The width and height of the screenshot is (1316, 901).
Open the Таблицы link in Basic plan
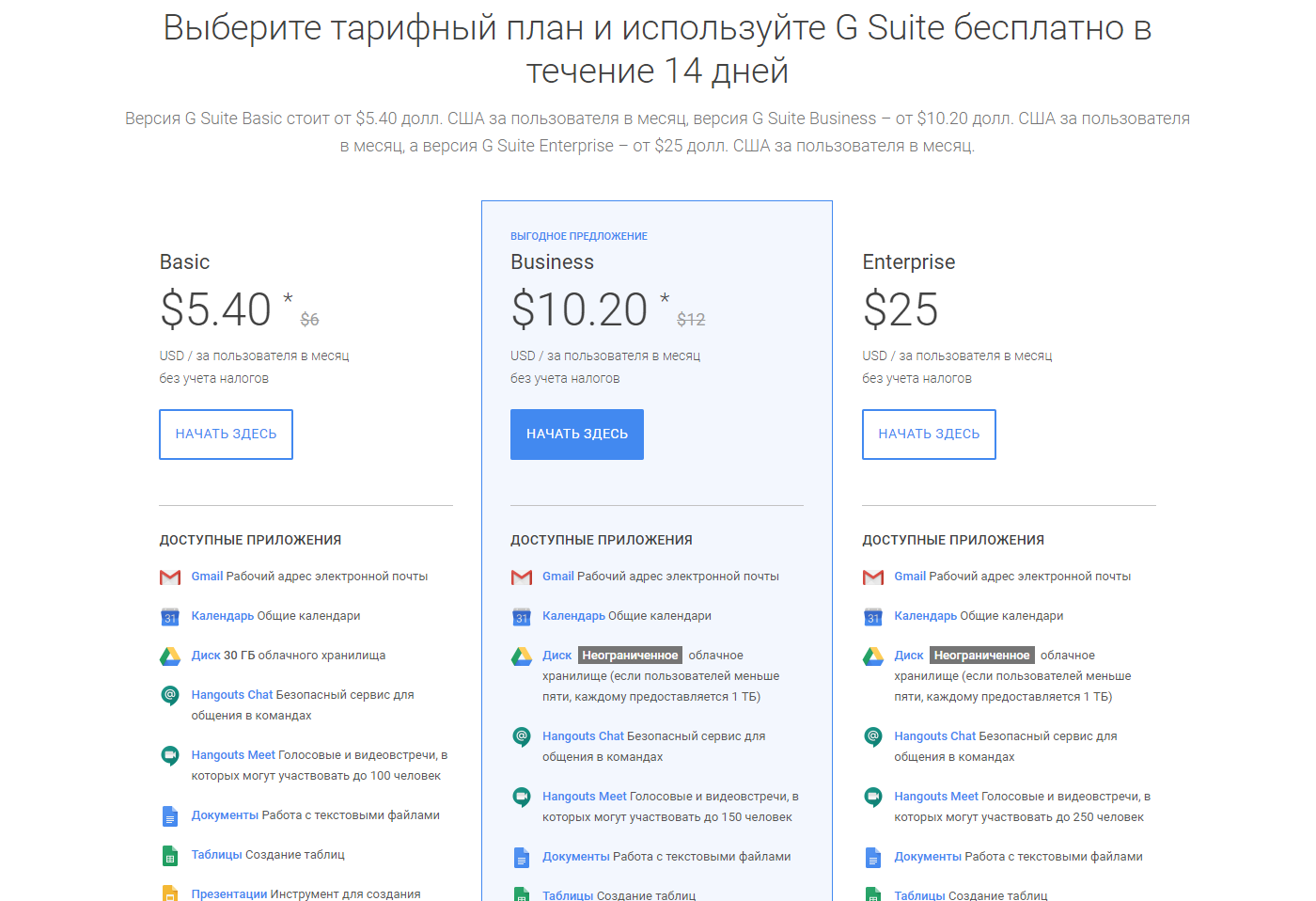coord(217,855)
